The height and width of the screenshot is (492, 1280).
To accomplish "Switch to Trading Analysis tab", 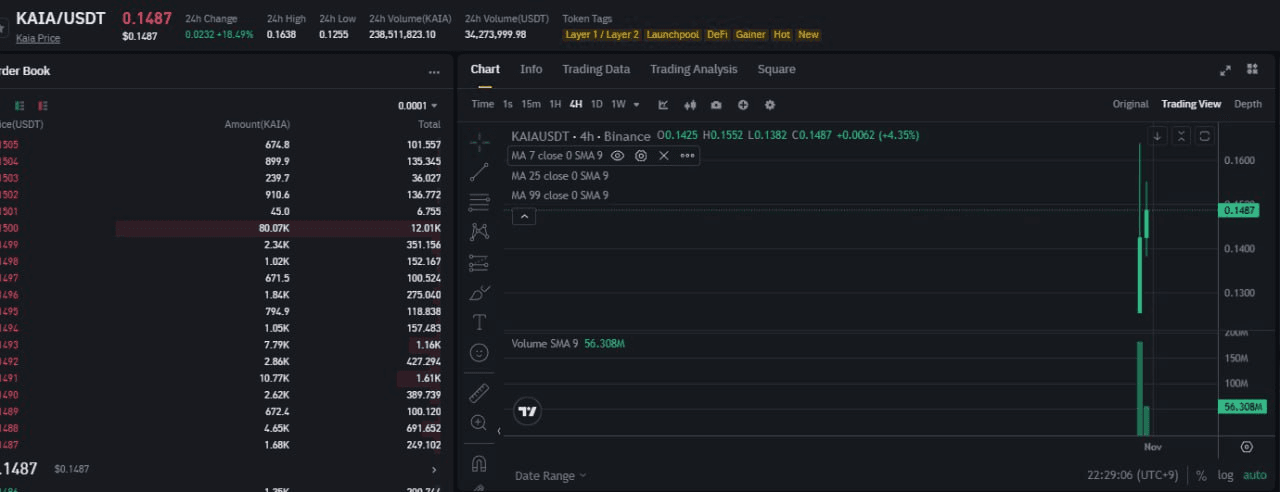I will pyautogui.click(x=693, y=69).
